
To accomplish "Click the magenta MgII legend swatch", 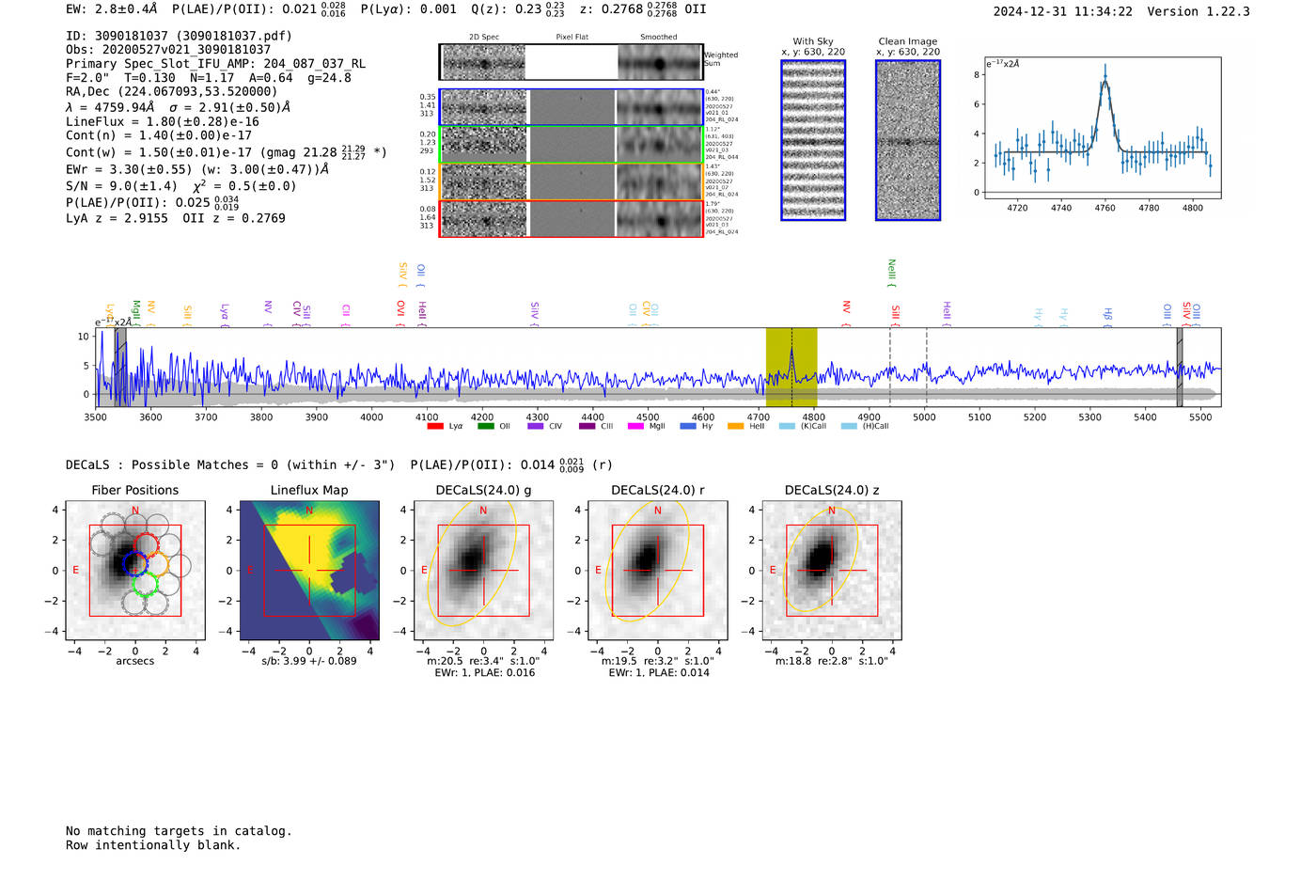I will tap(635, 426).
